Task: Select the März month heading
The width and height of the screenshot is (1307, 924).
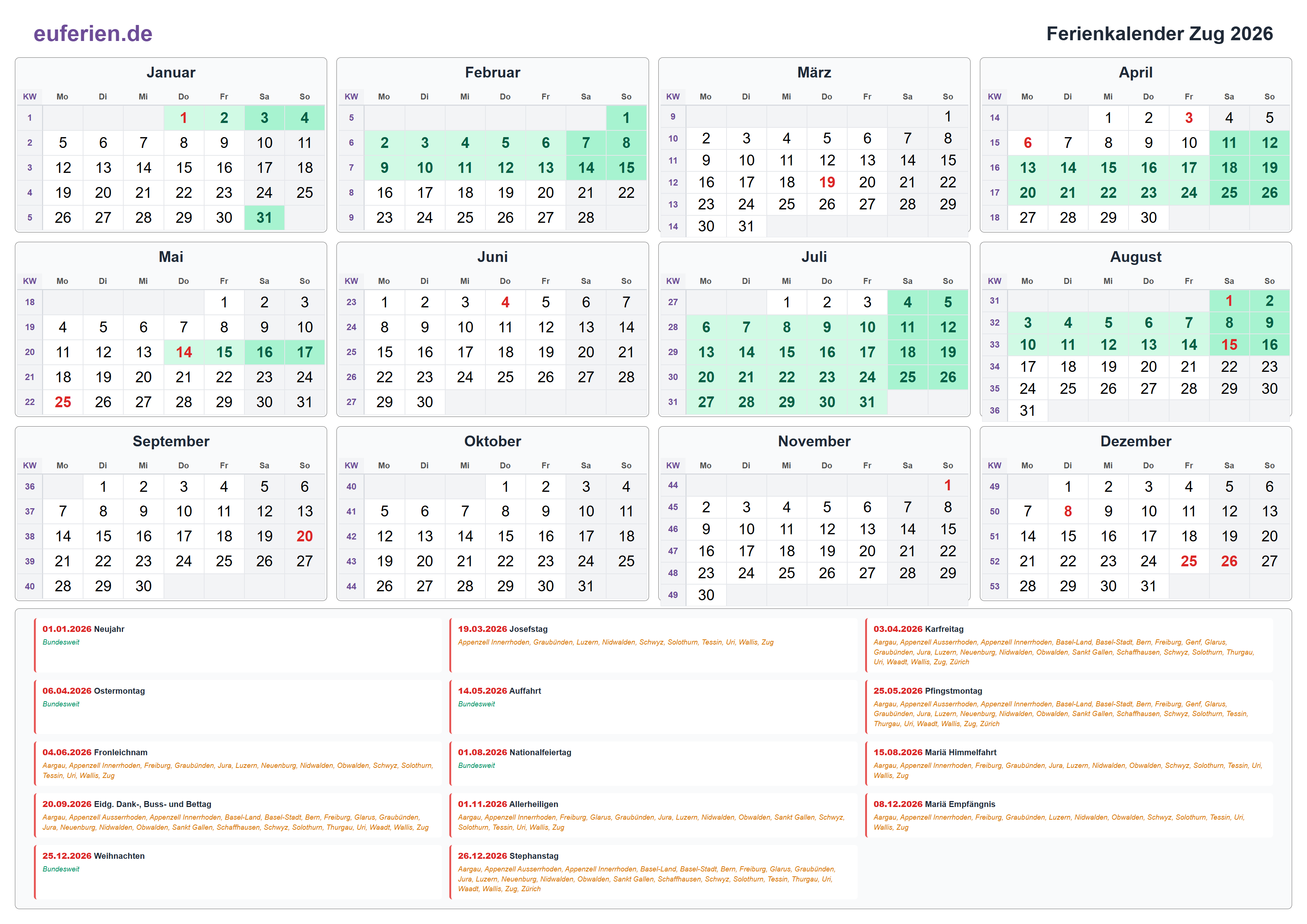Action: click(x=814, y=72)
